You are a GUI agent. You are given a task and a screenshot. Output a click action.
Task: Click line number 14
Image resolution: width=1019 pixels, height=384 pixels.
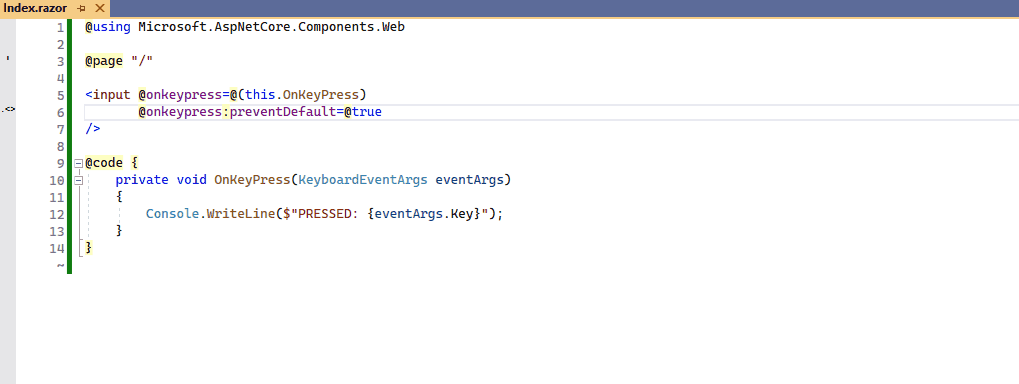(57, 247)
